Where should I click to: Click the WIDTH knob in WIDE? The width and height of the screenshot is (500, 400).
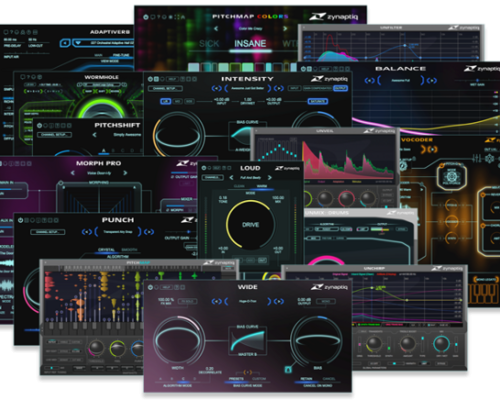point(179,341)
